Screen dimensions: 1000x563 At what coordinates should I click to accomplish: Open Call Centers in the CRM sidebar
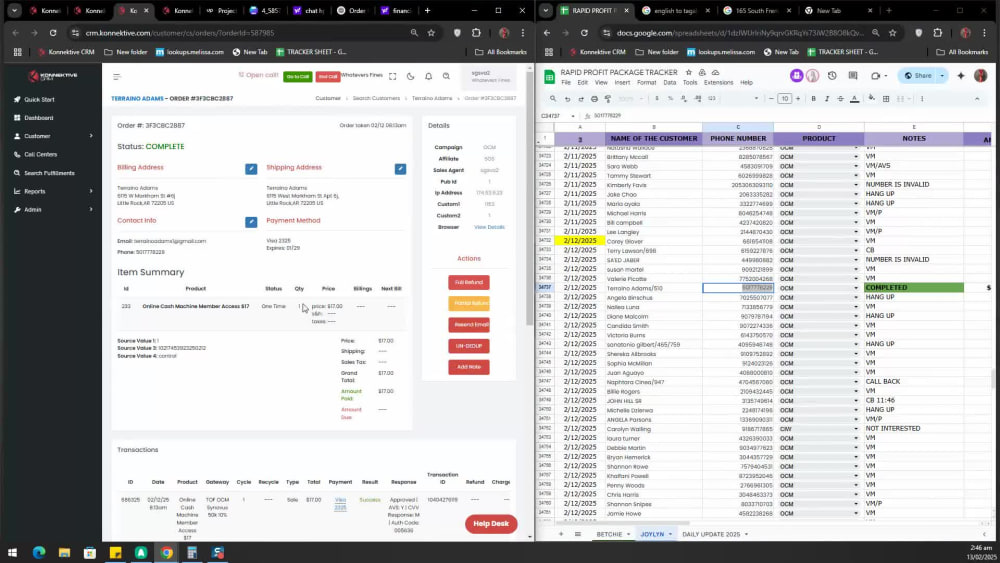click(x=40, y=154)
